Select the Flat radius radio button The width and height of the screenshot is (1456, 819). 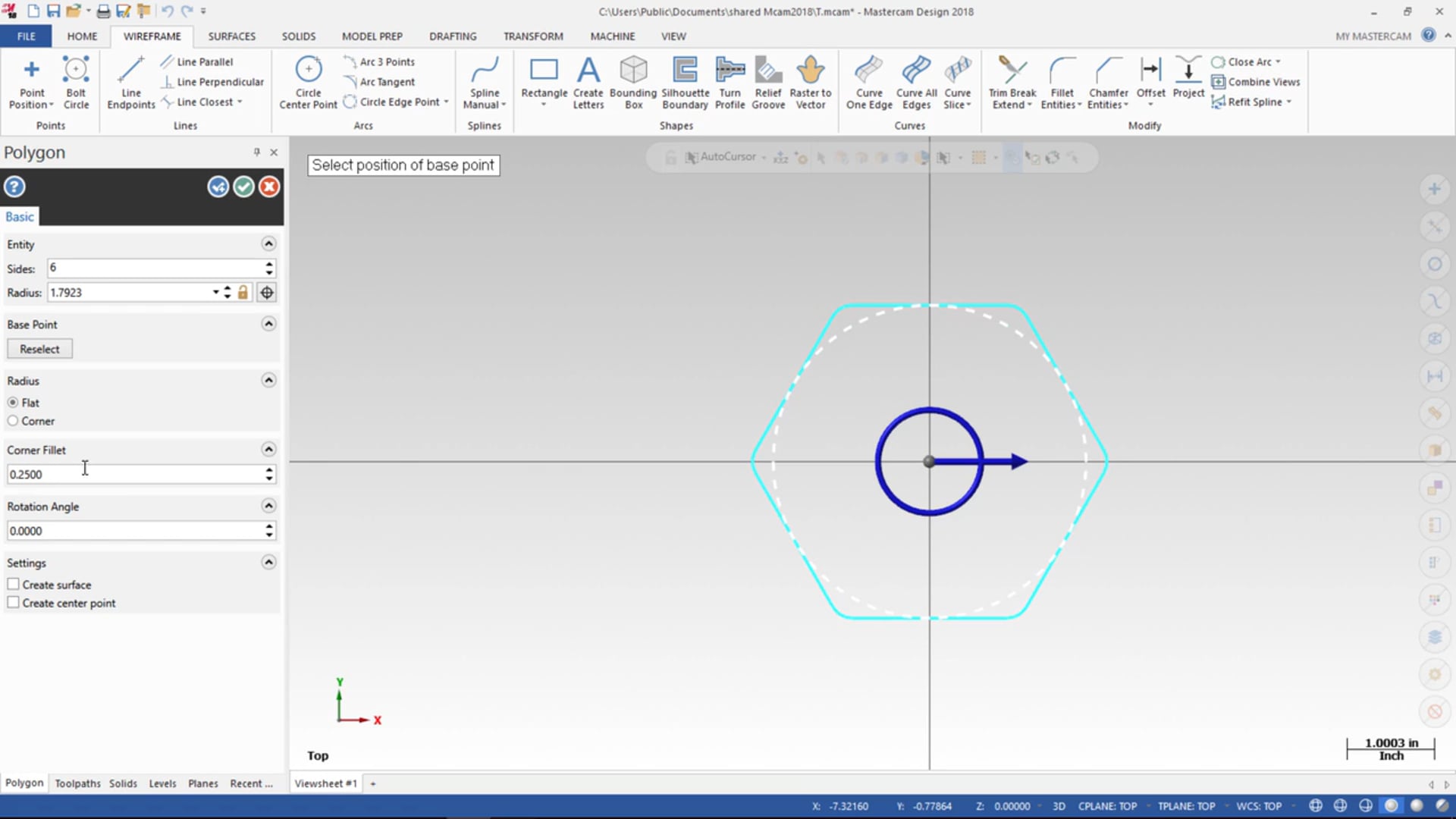pyautogui.click(x=12, y=402)
